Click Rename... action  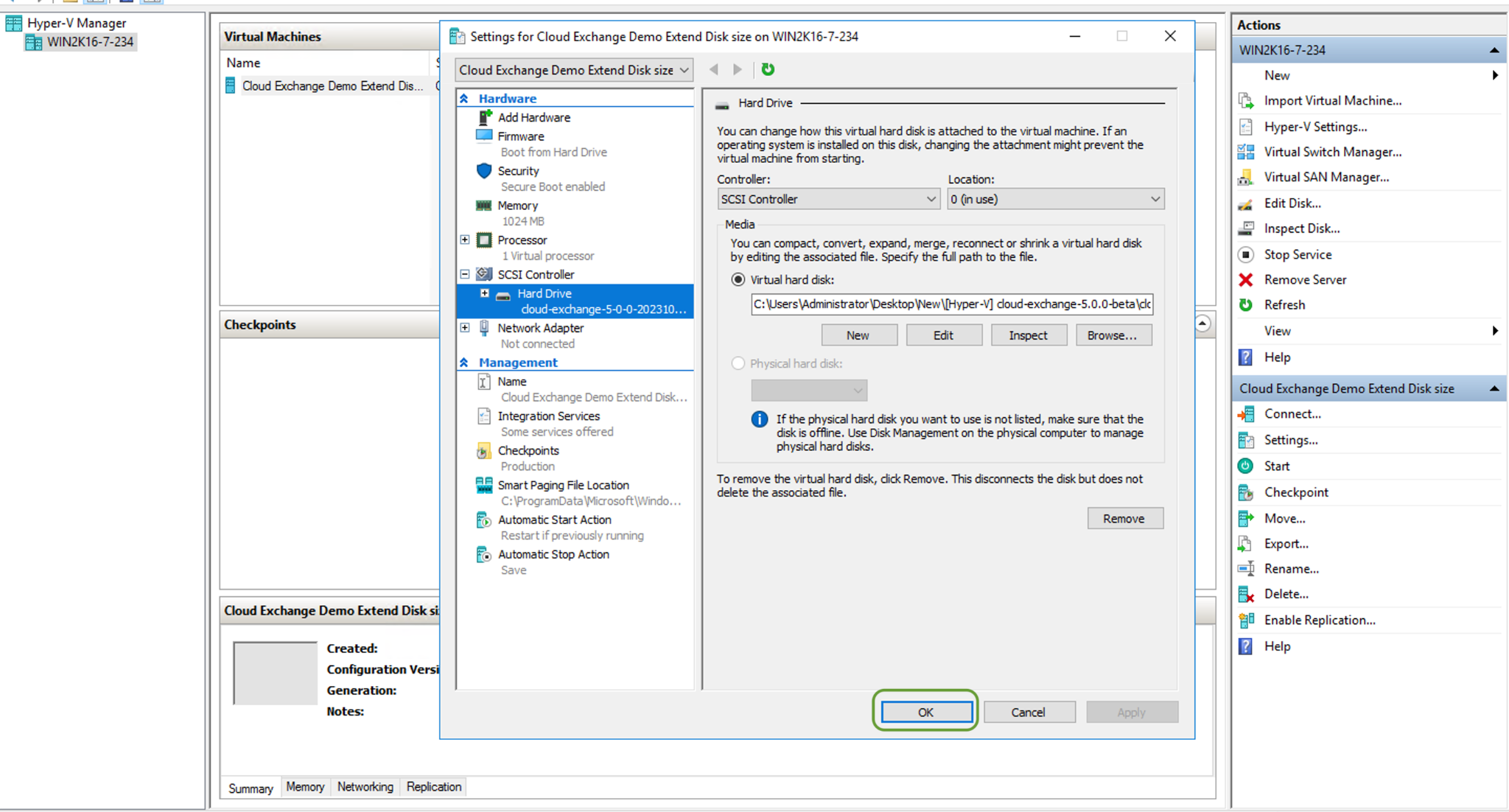tap(1292, 569)
